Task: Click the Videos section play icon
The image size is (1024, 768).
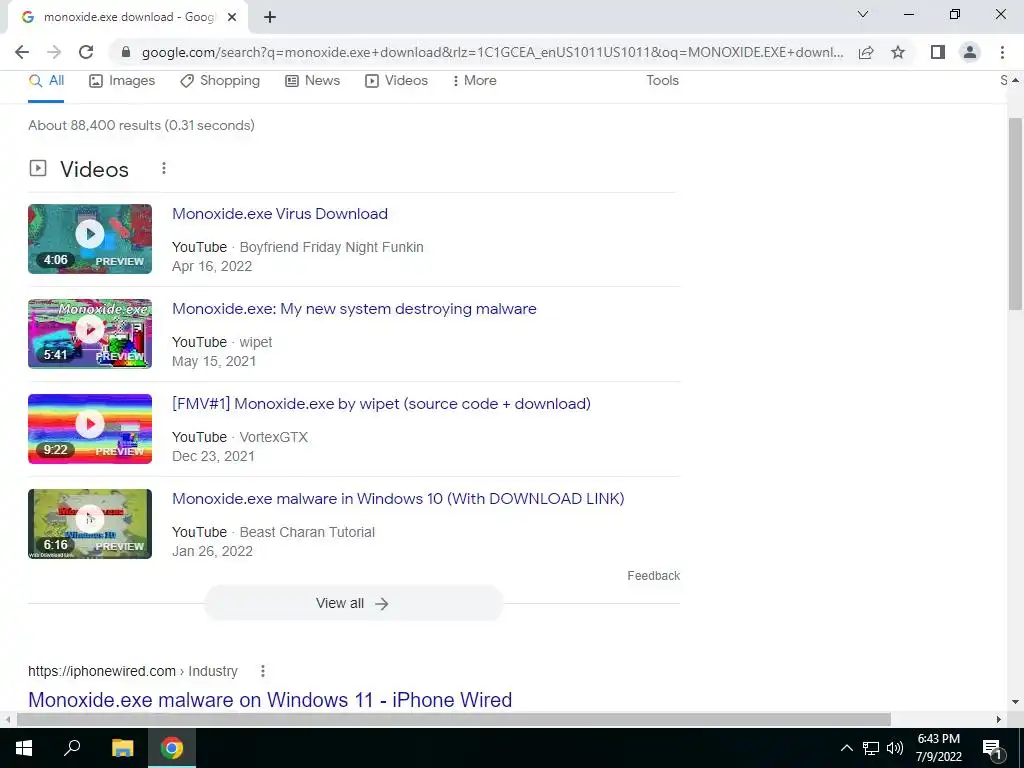Action: [x=38, y=168]
